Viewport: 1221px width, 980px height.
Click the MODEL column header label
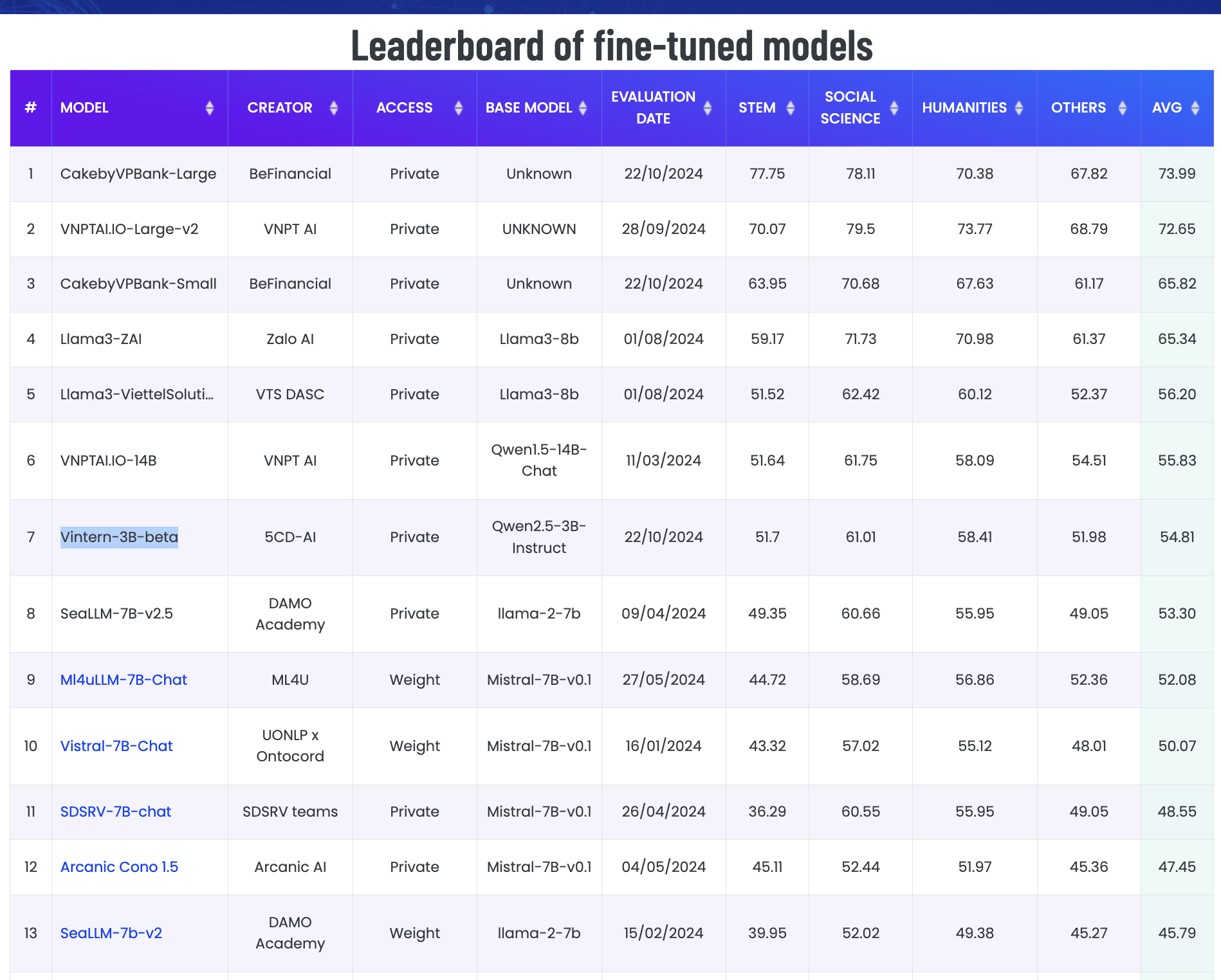pyautogui.click(x=84, y=108)
